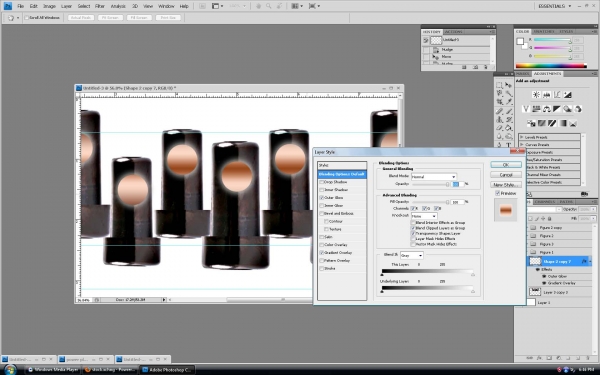Enable the Inner Shadow style checkbox
Viewport: 600px width, 375px height.
[x=322, y=190]
